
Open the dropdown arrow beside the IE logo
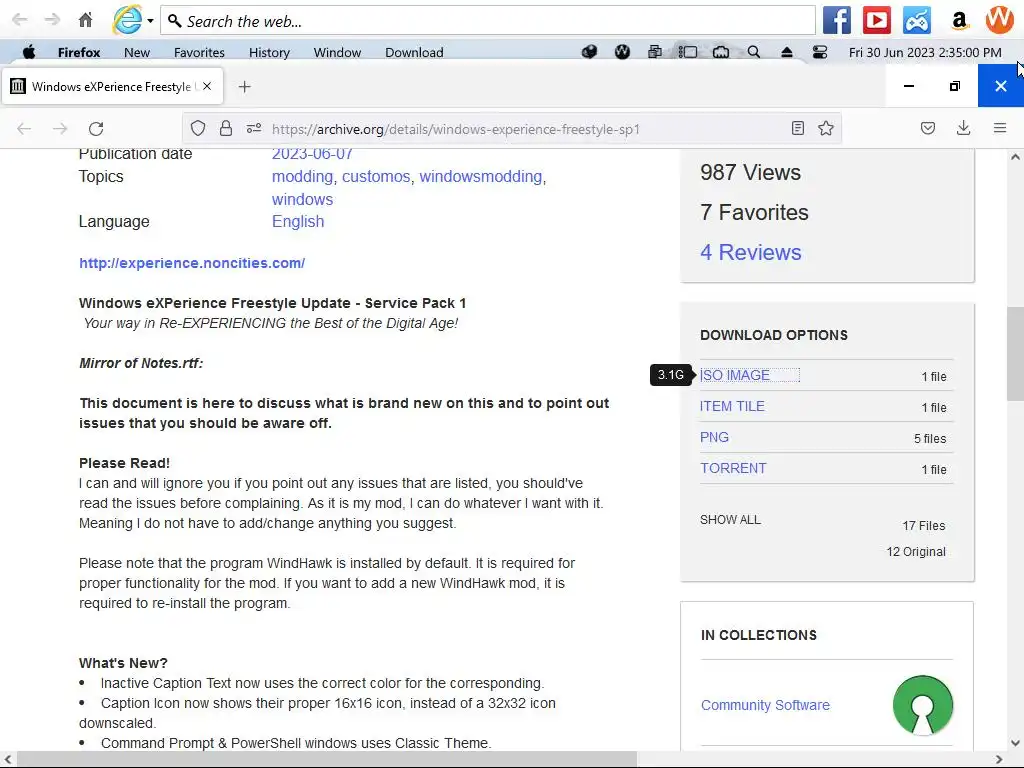coord(150,21)
